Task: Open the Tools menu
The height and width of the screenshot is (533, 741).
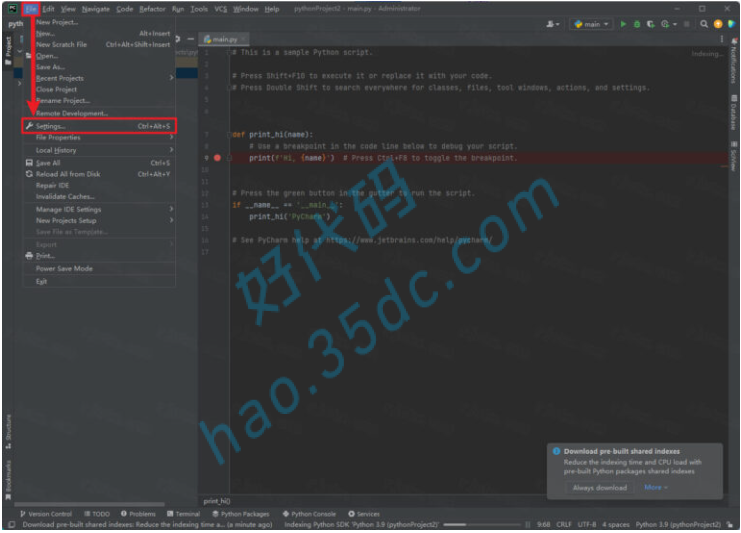Action: click(199, 9)
